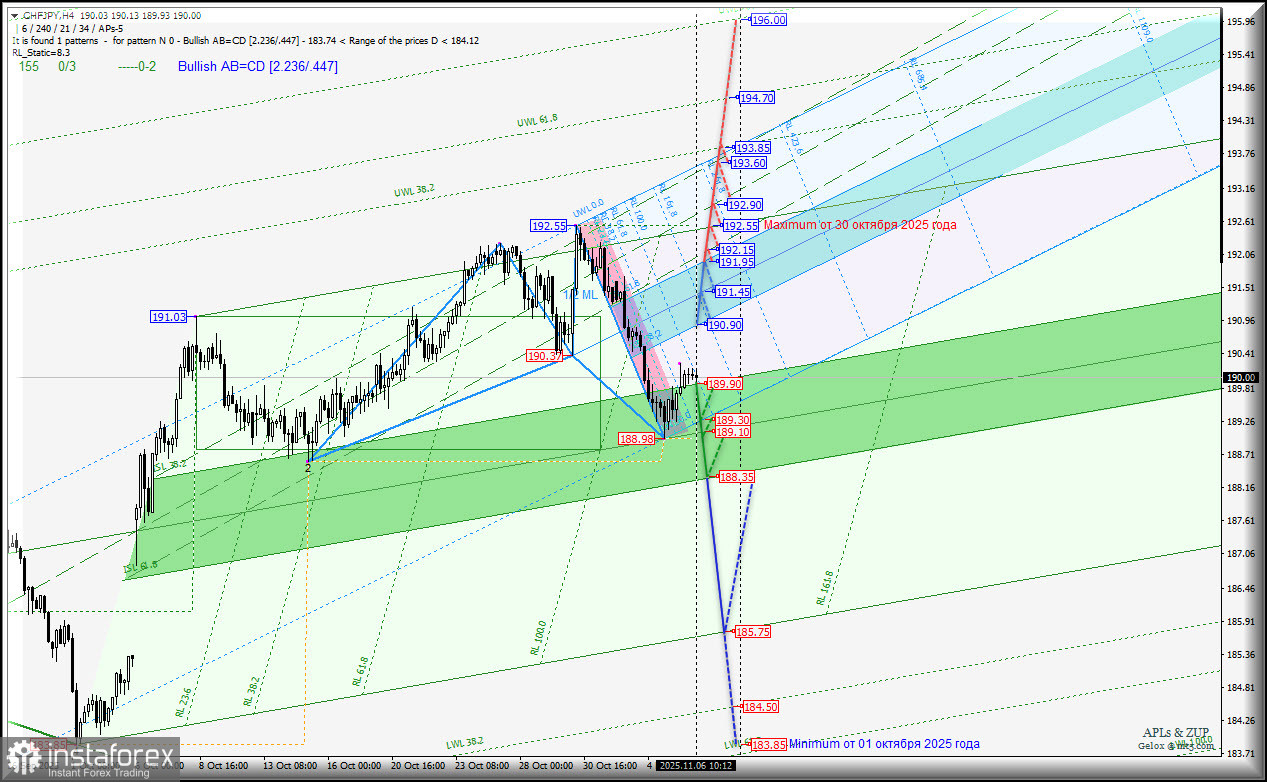Click the InstaForex logo

(90, 760)
